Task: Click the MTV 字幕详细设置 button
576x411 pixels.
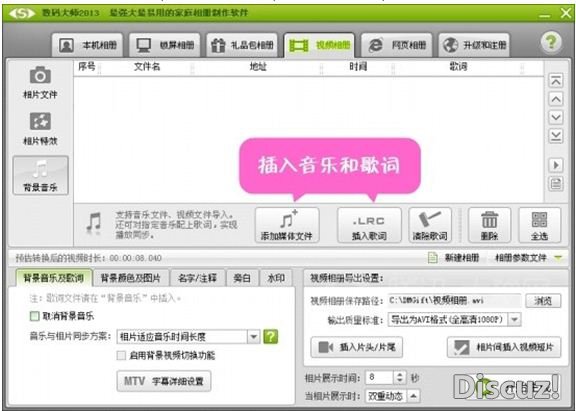Action: pyautogui.click(x=164, y=381)
